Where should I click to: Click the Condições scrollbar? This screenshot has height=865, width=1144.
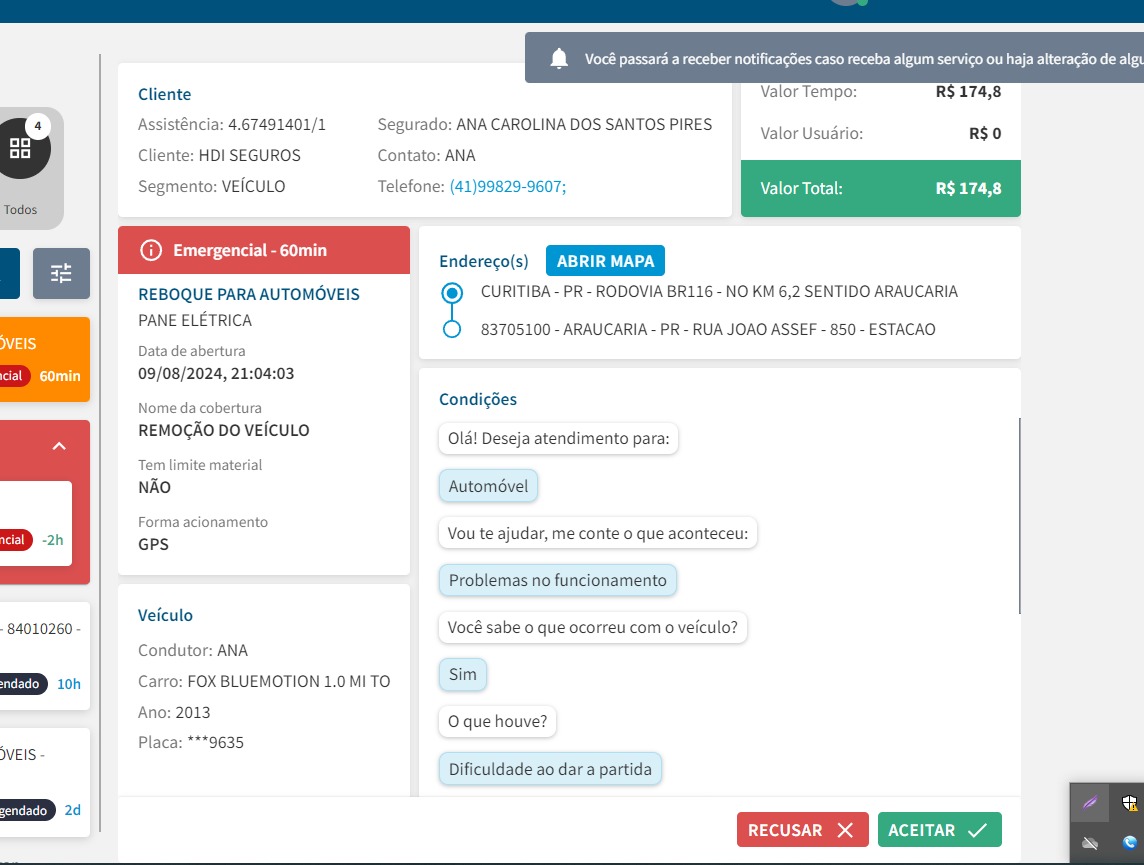point(1019,516)
